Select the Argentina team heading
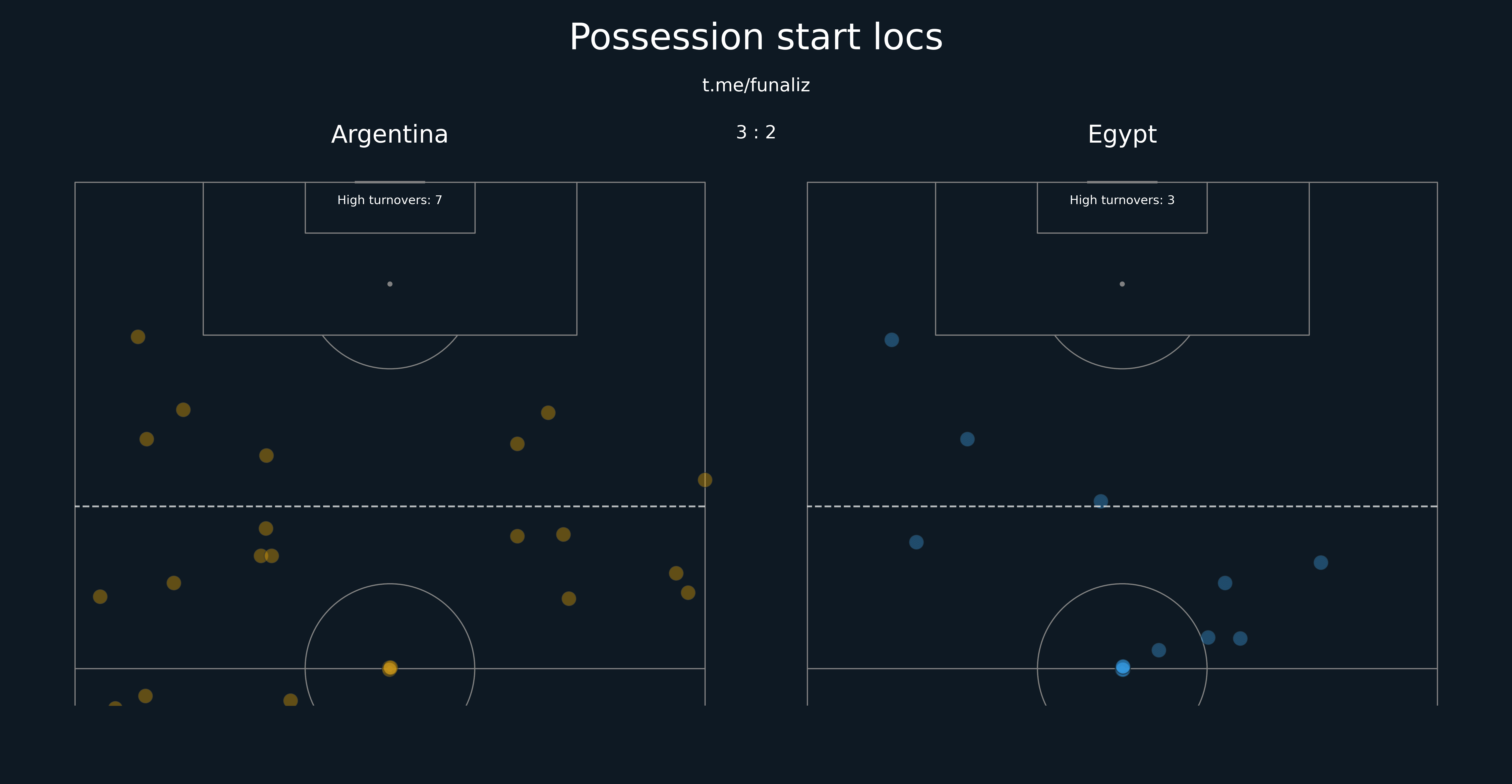This screenshot has width=1512, height=784. 390,134
